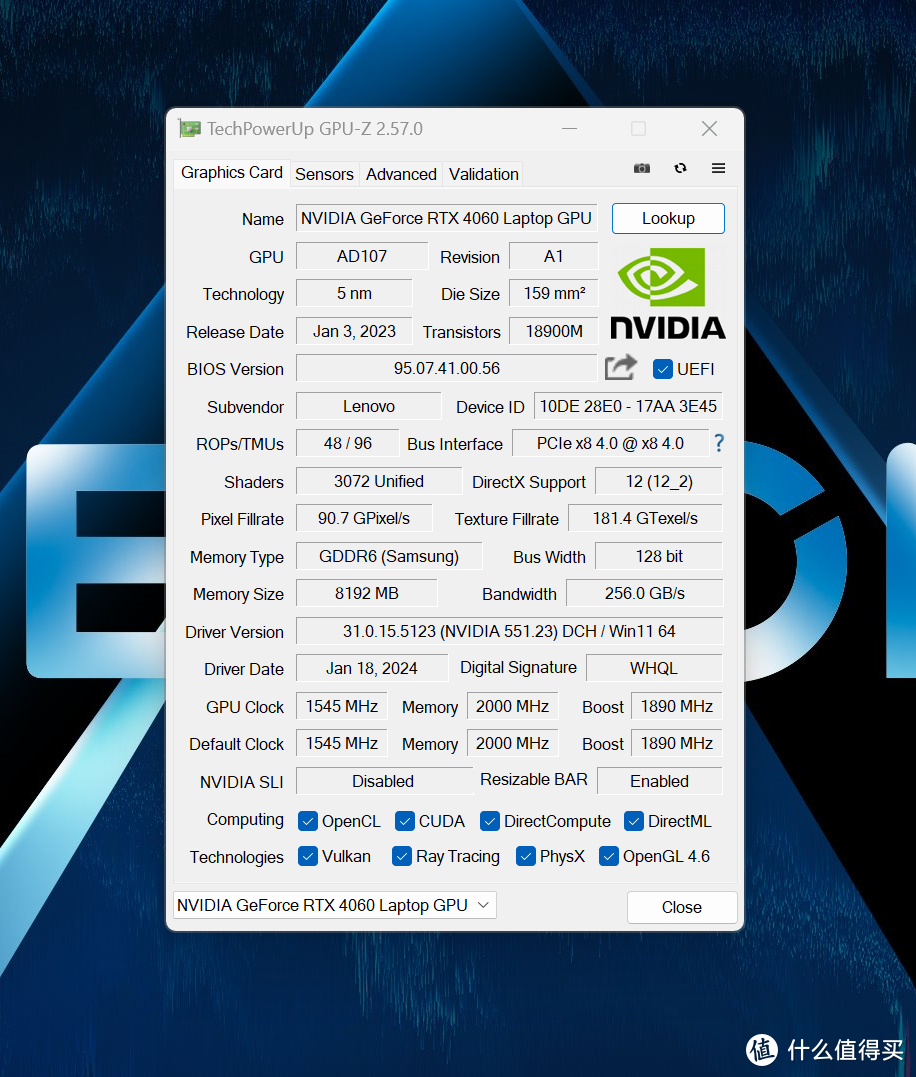Viewport: 916px width, 1077px height.
Task: Click the Shaders value 3072 Unified
Action: [x=379, y=481]
